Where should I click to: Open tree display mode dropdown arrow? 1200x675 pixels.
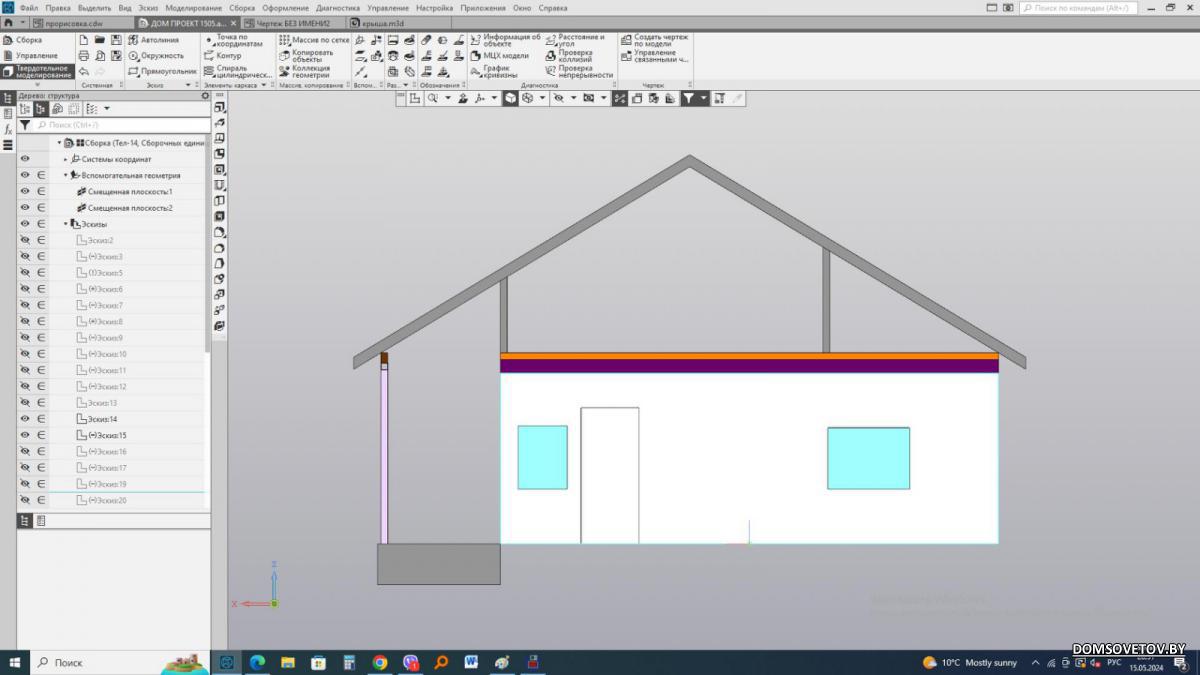(x=107, y=109)
